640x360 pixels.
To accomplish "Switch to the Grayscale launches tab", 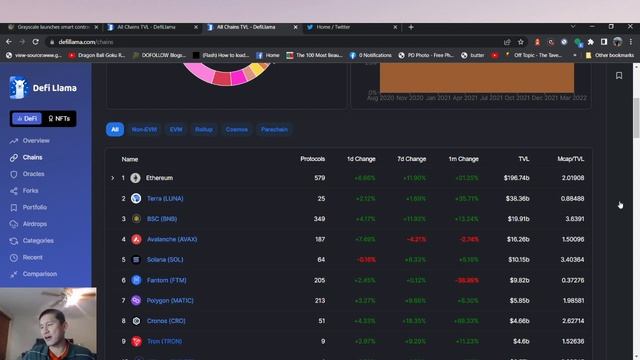I will coord(52,27).
